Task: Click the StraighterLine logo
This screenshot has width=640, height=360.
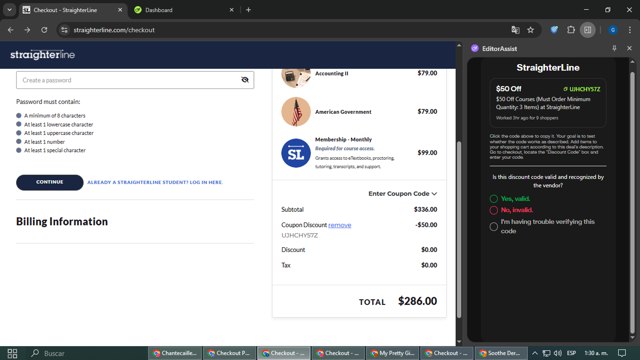Action: pos(42,55)
